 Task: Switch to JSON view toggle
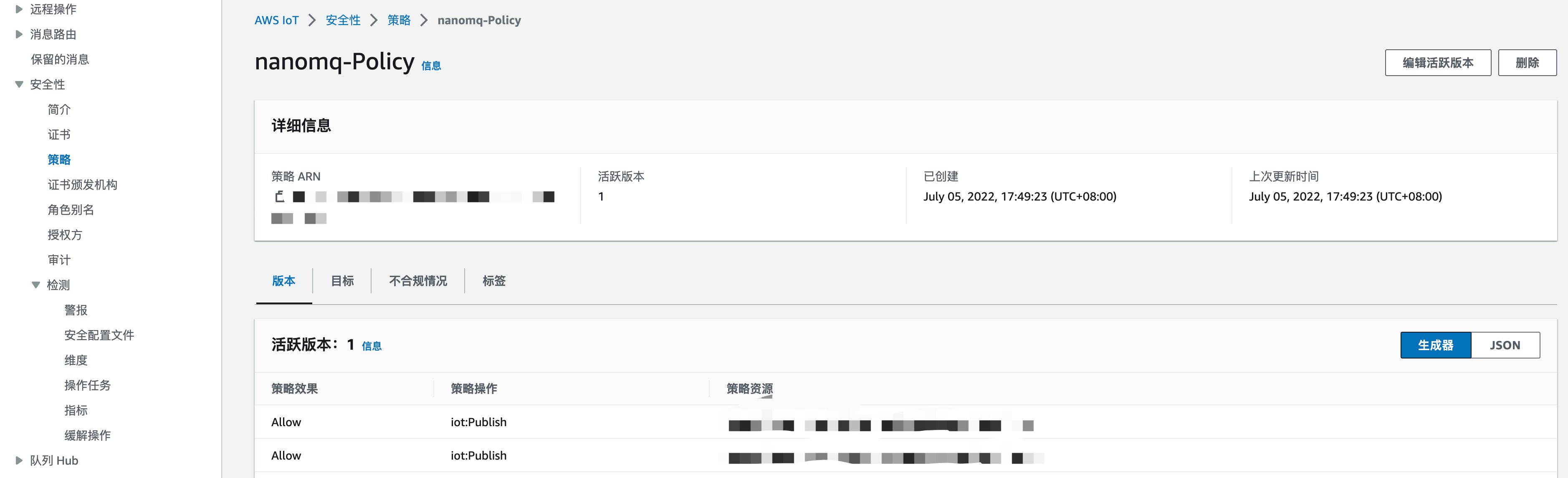pos(1504,345)
